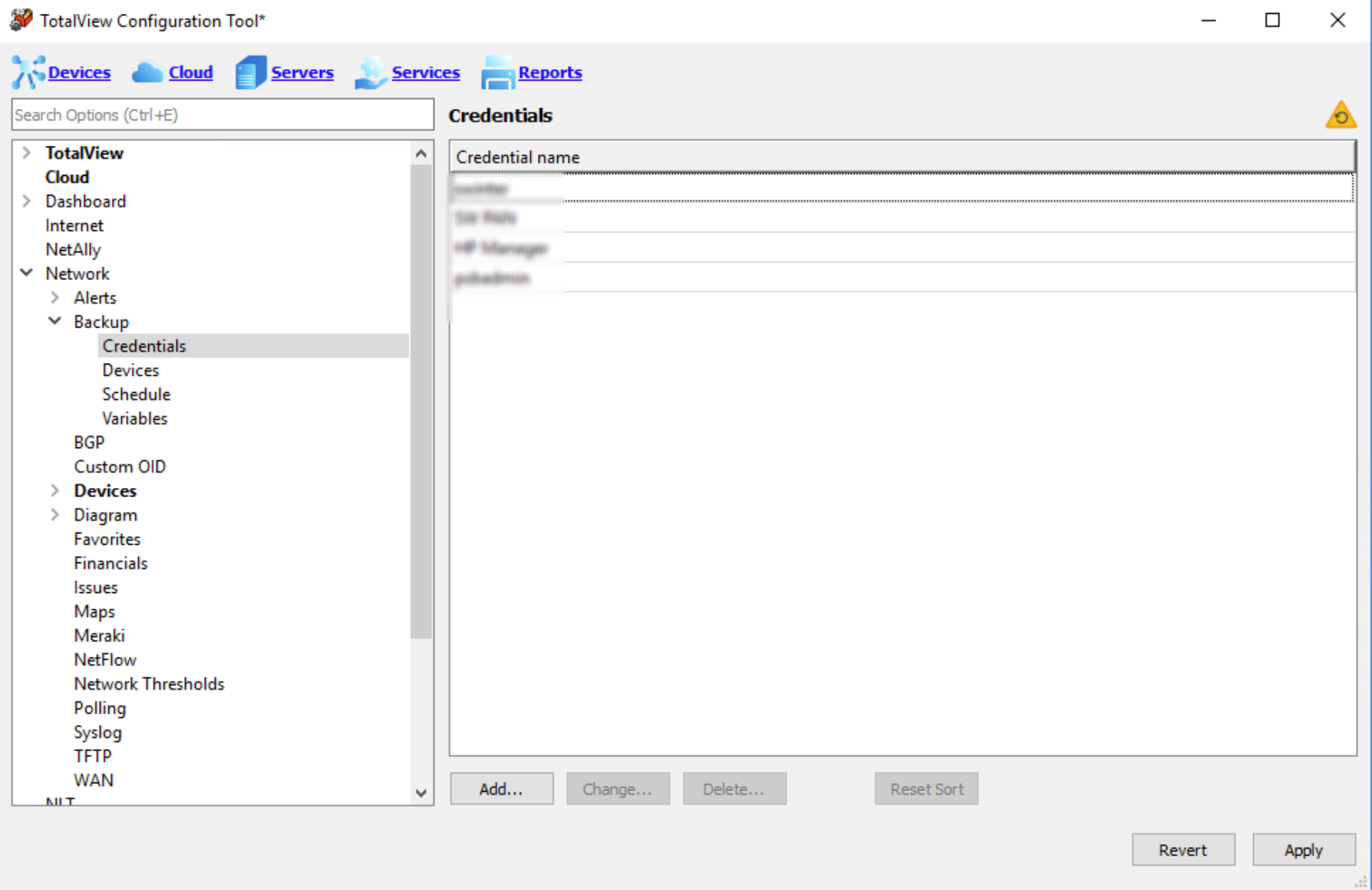Image resolution: width=1372 pixels, height=890 pixels.
Task: Select Maps in the tree
Action: point(94,611)
